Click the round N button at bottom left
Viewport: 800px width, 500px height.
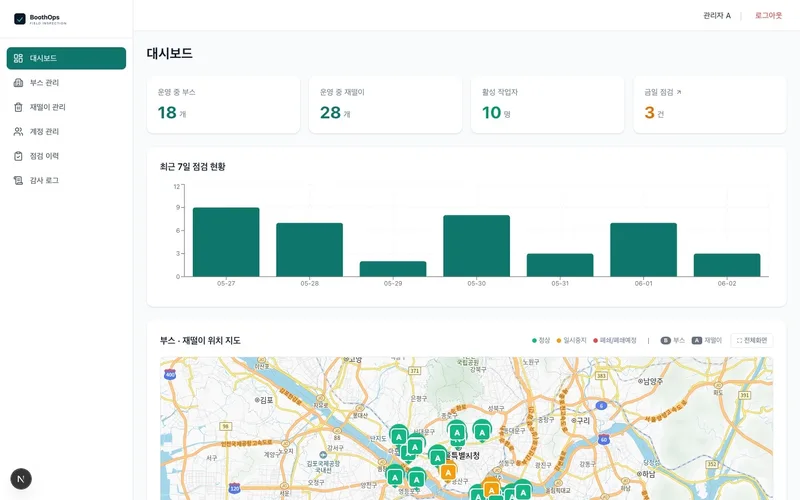[x=21, y=479]
